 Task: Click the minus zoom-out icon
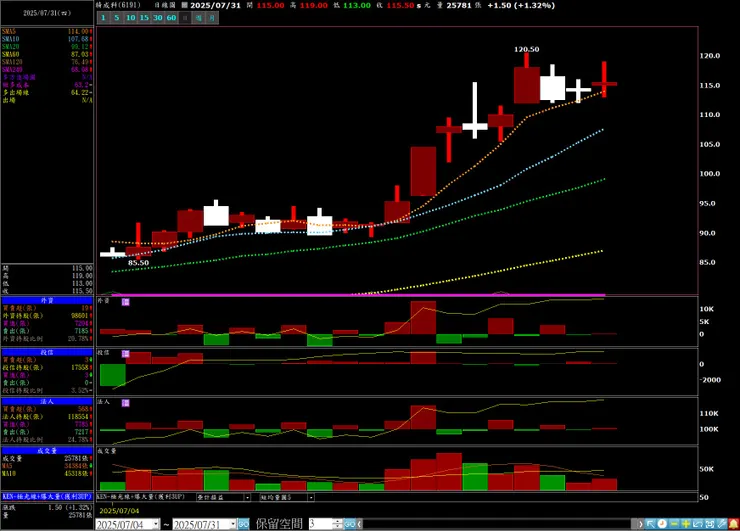click(674, 524)
